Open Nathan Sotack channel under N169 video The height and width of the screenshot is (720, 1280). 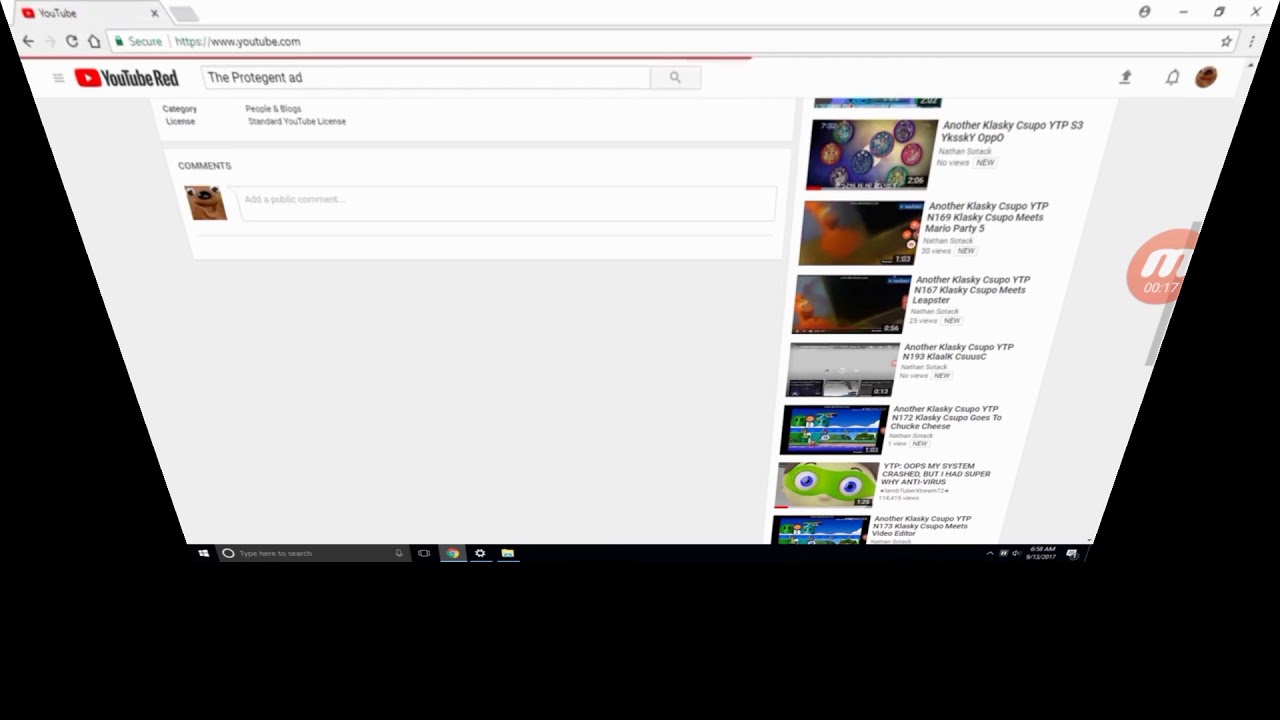[x=948, y=241]
